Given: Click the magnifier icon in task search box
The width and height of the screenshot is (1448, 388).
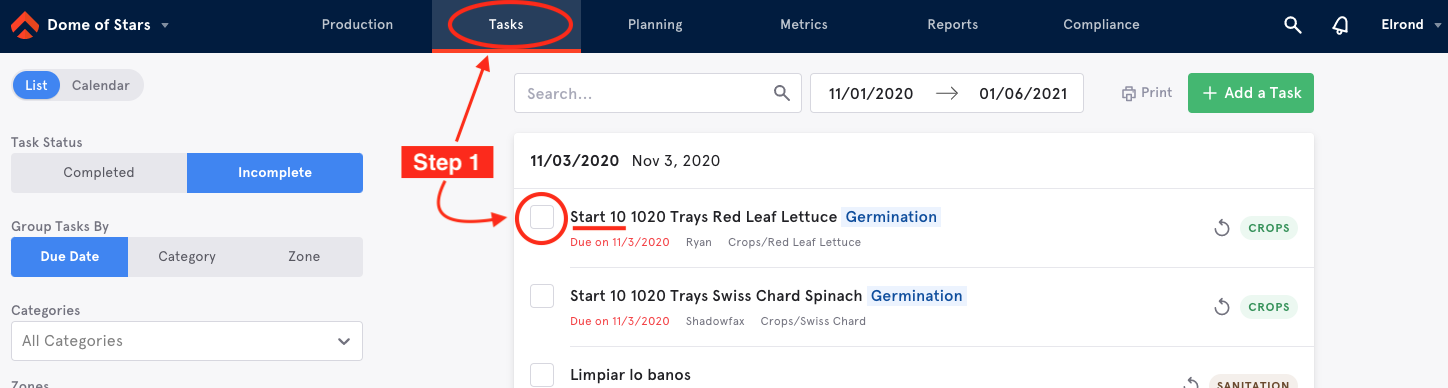Looking at the screenshot, I should tap(782, 93).
